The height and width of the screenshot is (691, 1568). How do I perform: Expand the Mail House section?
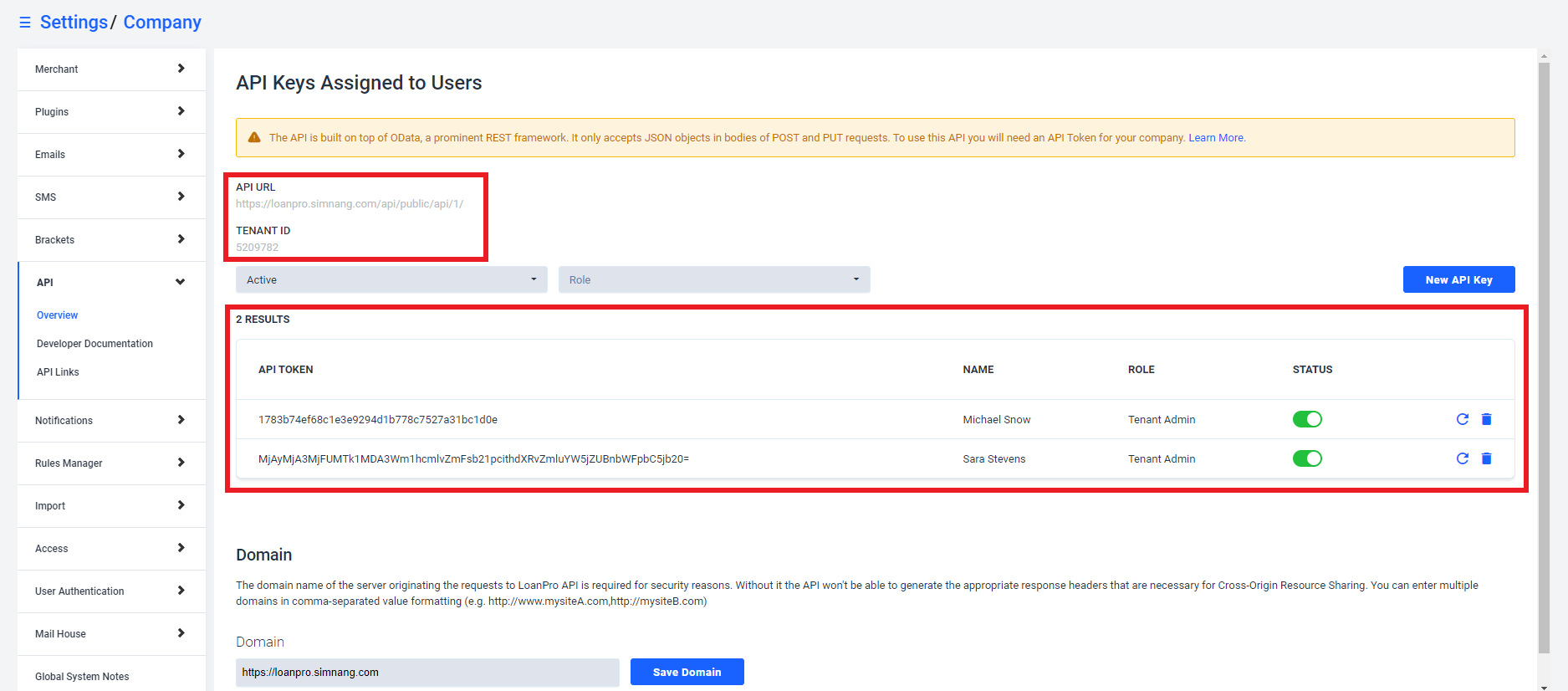pos(111,634)
